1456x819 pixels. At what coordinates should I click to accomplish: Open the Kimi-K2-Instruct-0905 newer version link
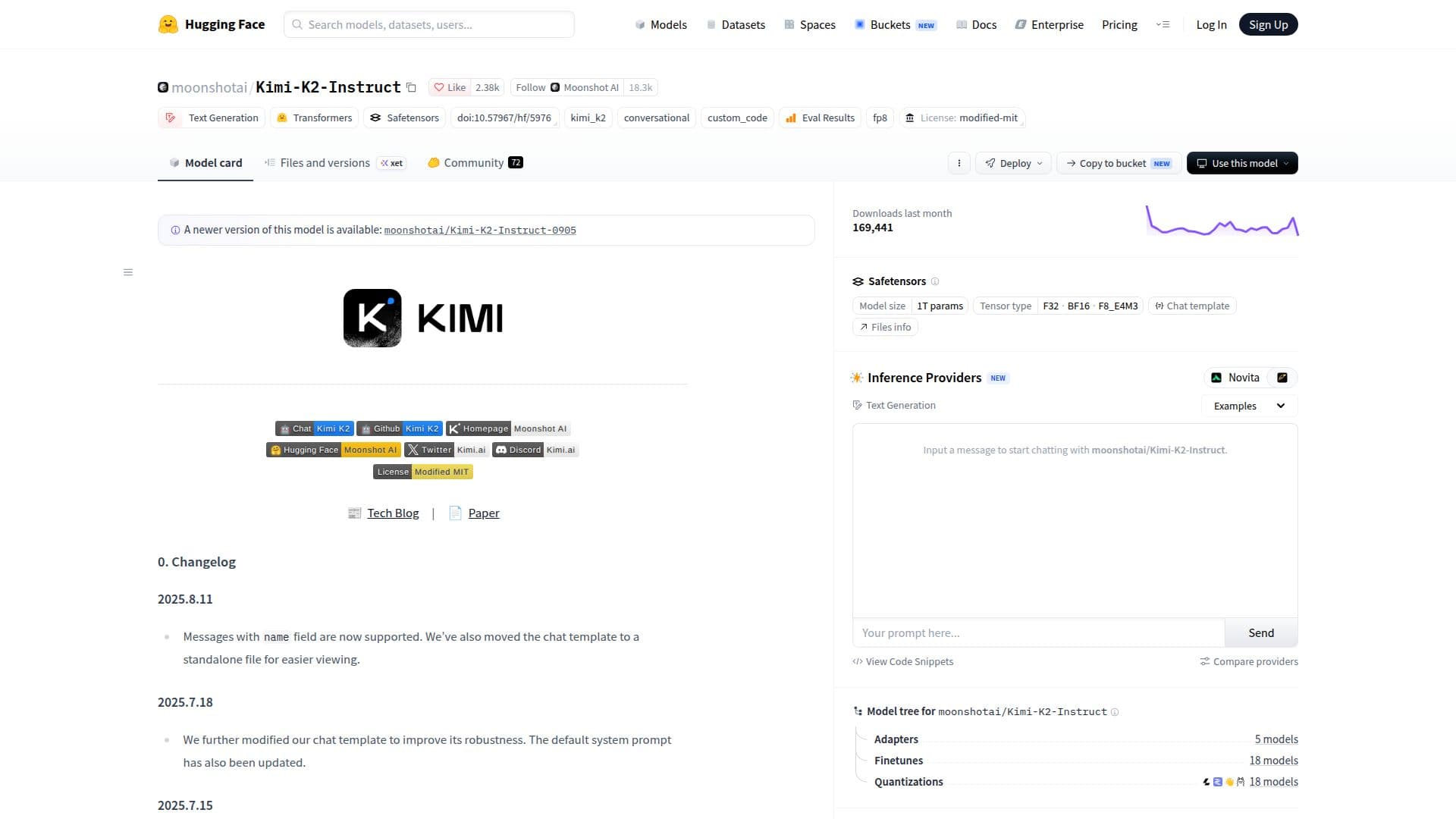(x=480, y=231)
